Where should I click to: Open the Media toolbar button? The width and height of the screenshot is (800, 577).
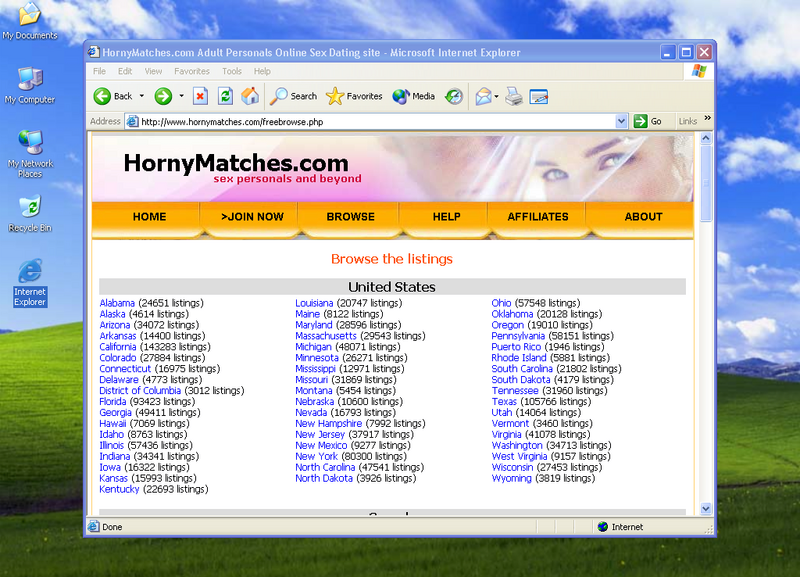click(x=413, y=96)
